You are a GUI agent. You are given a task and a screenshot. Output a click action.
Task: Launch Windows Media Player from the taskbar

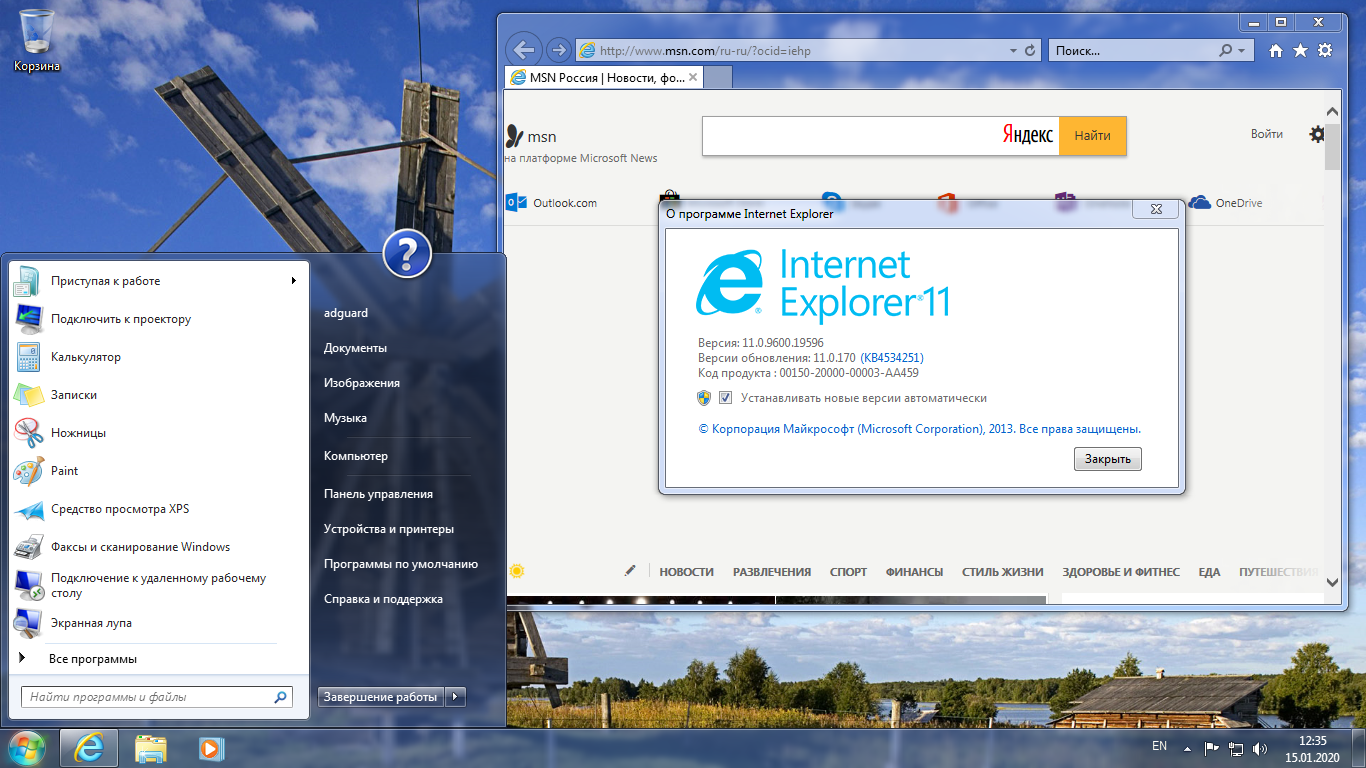click(x=210, y=748)
